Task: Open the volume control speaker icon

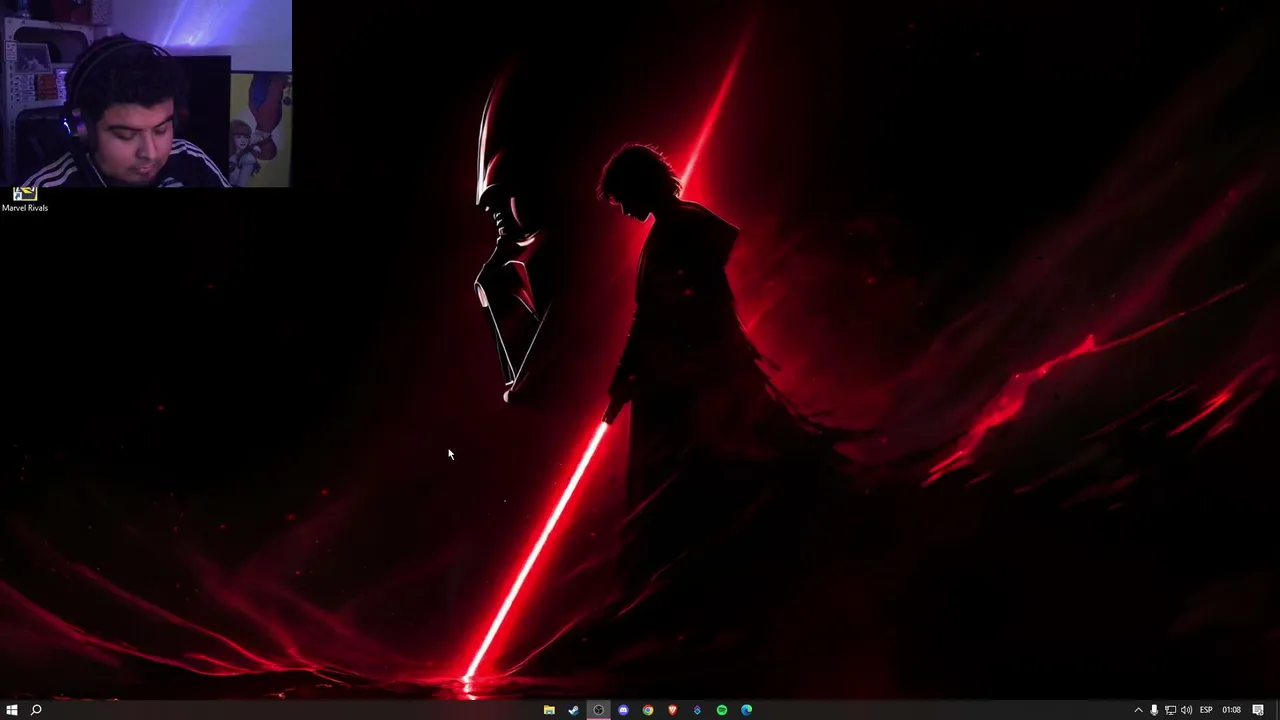Action: [1186, 710]
